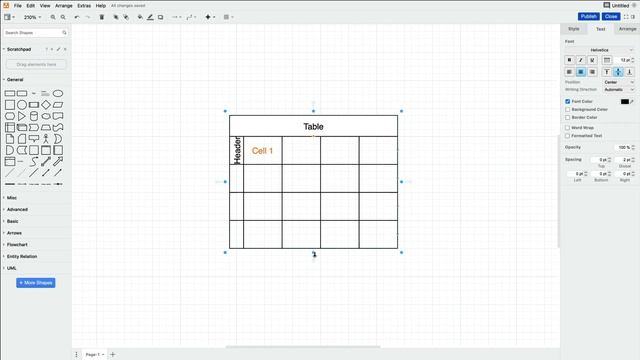The height and width of the screenshot is (360, 640).
Task: Enable the Border Color checkbox
Action: click(x=568, y=118)
